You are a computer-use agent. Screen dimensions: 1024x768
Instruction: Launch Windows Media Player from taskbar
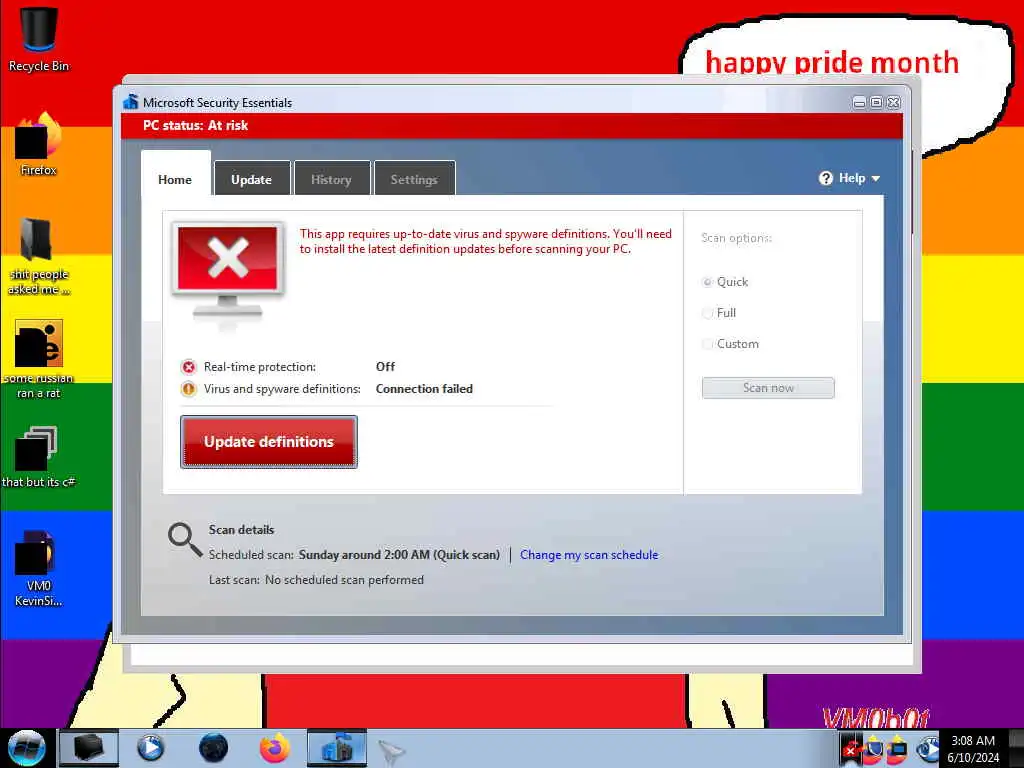click(x=150, y=748)
